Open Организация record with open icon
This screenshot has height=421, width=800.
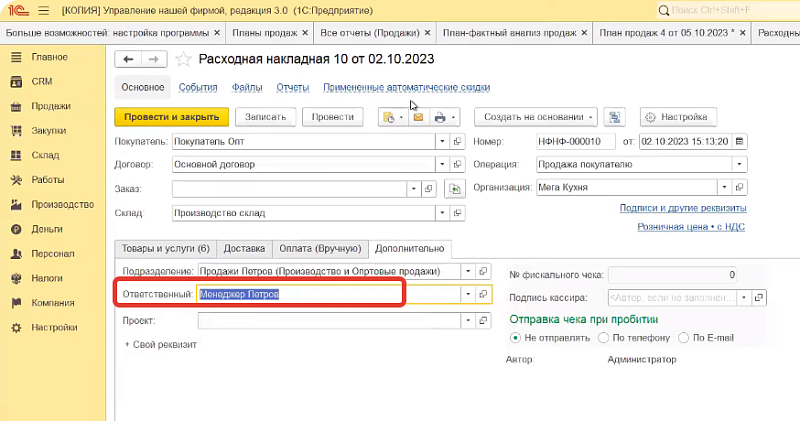pos(739,187)
